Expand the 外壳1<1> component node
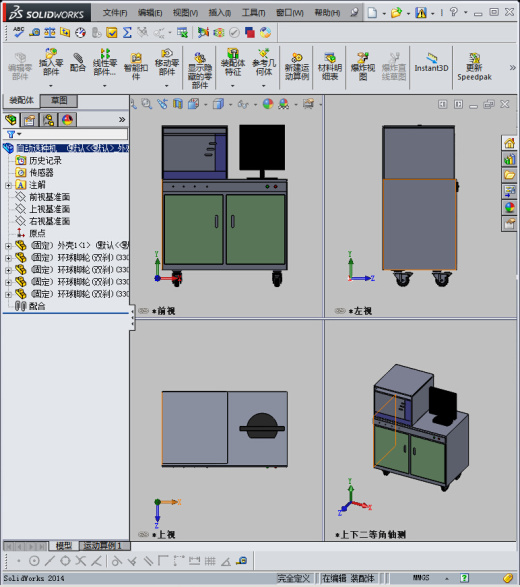This screenshot has width=520, height=587. 8,246
